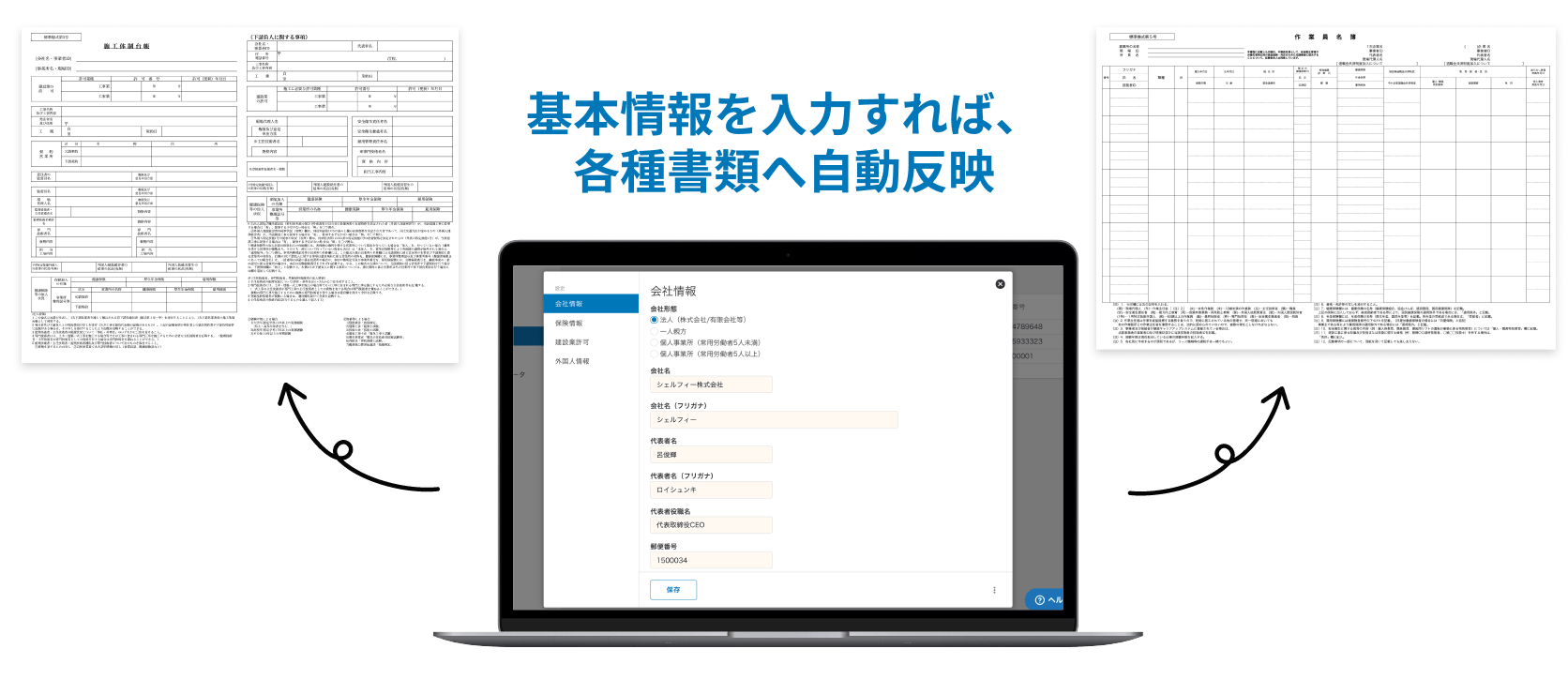The image size is (1568, 694).
Task: Choose 個人事業所（常用労働者5人以上）
Action: pyautogui.click(x=655, y=354)
